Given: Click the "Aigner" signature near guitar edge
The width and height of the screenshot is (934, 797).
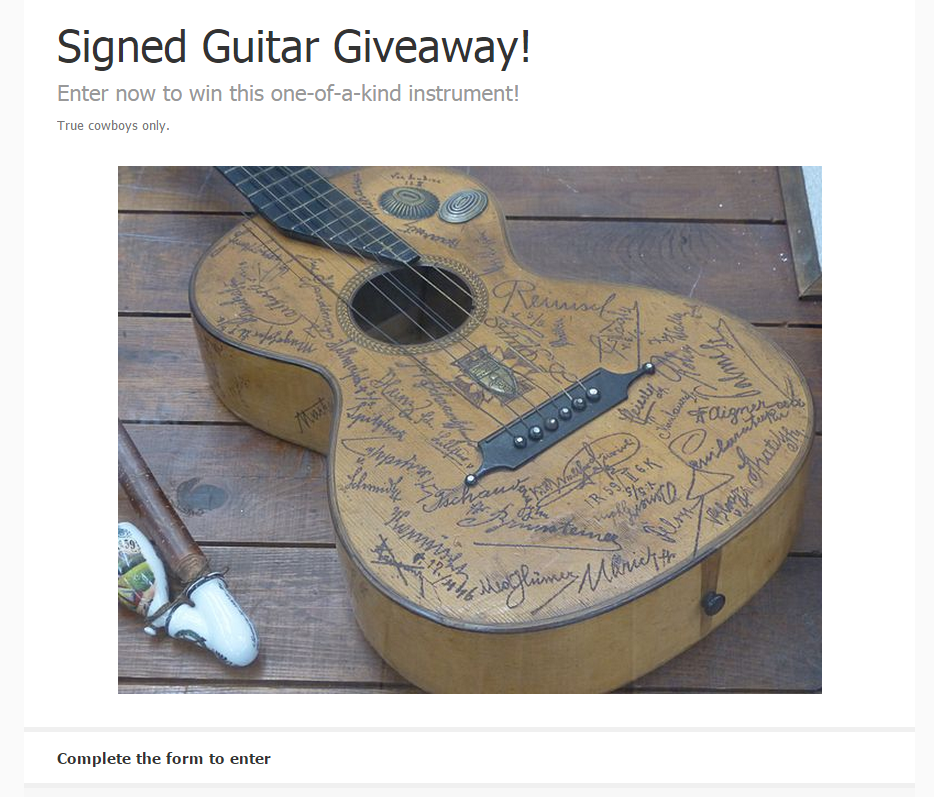Looking at the screenshot, I should [x=734, y=410].
